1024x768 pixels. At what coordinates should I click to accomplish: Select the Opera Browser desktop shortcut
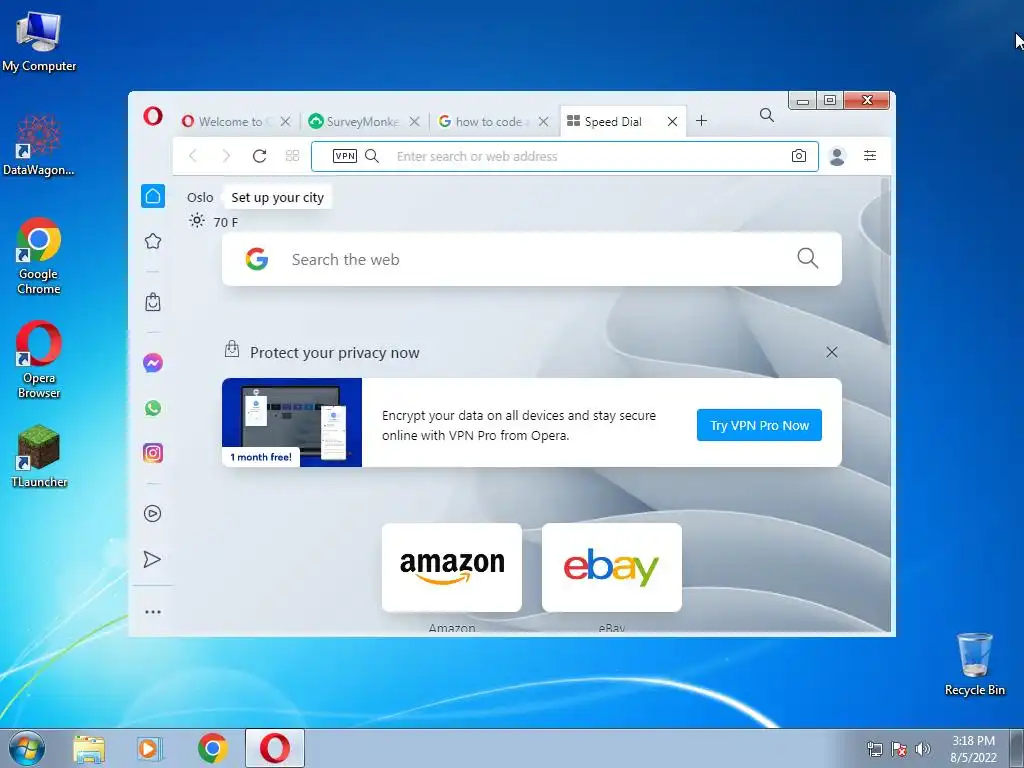39,360
